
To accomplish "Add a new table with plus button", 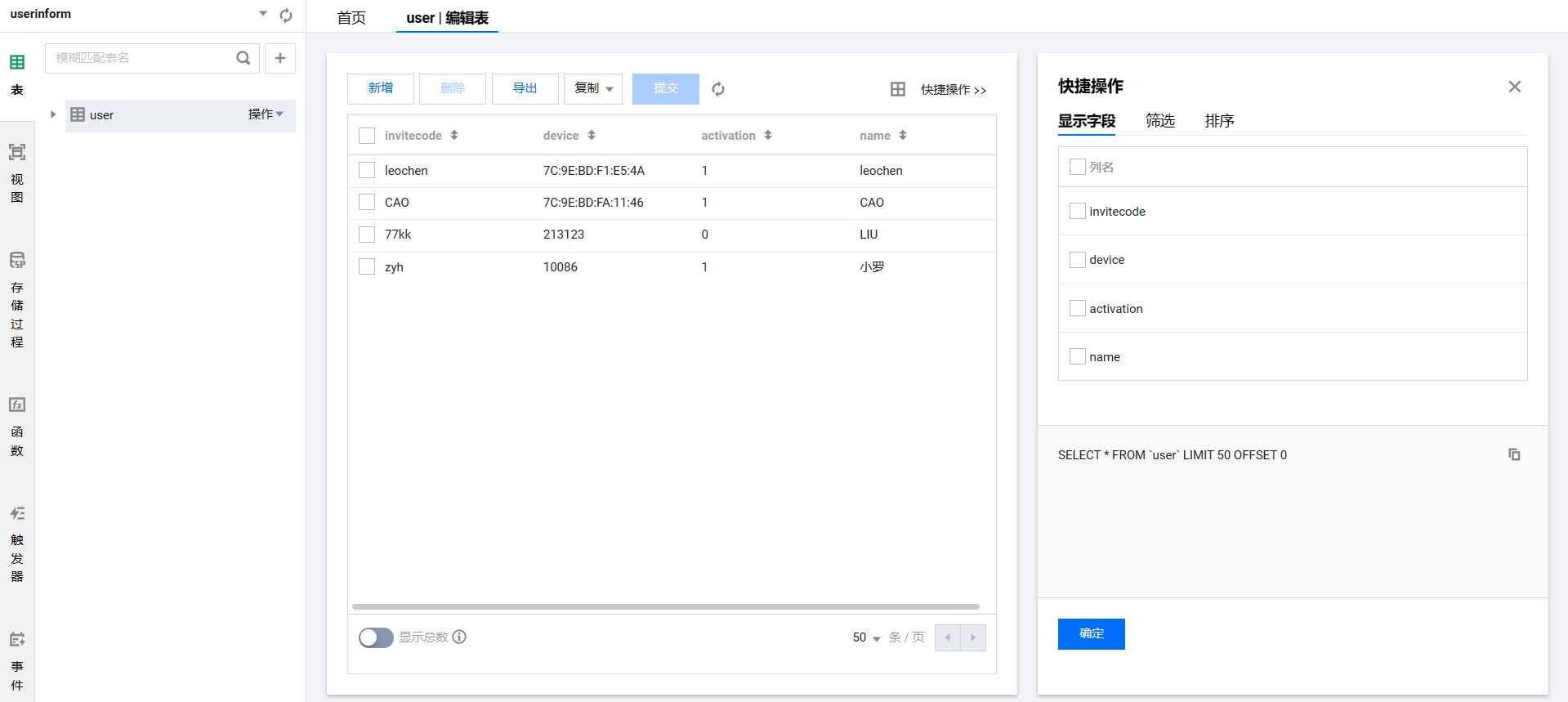I will (x=280, y=58).
